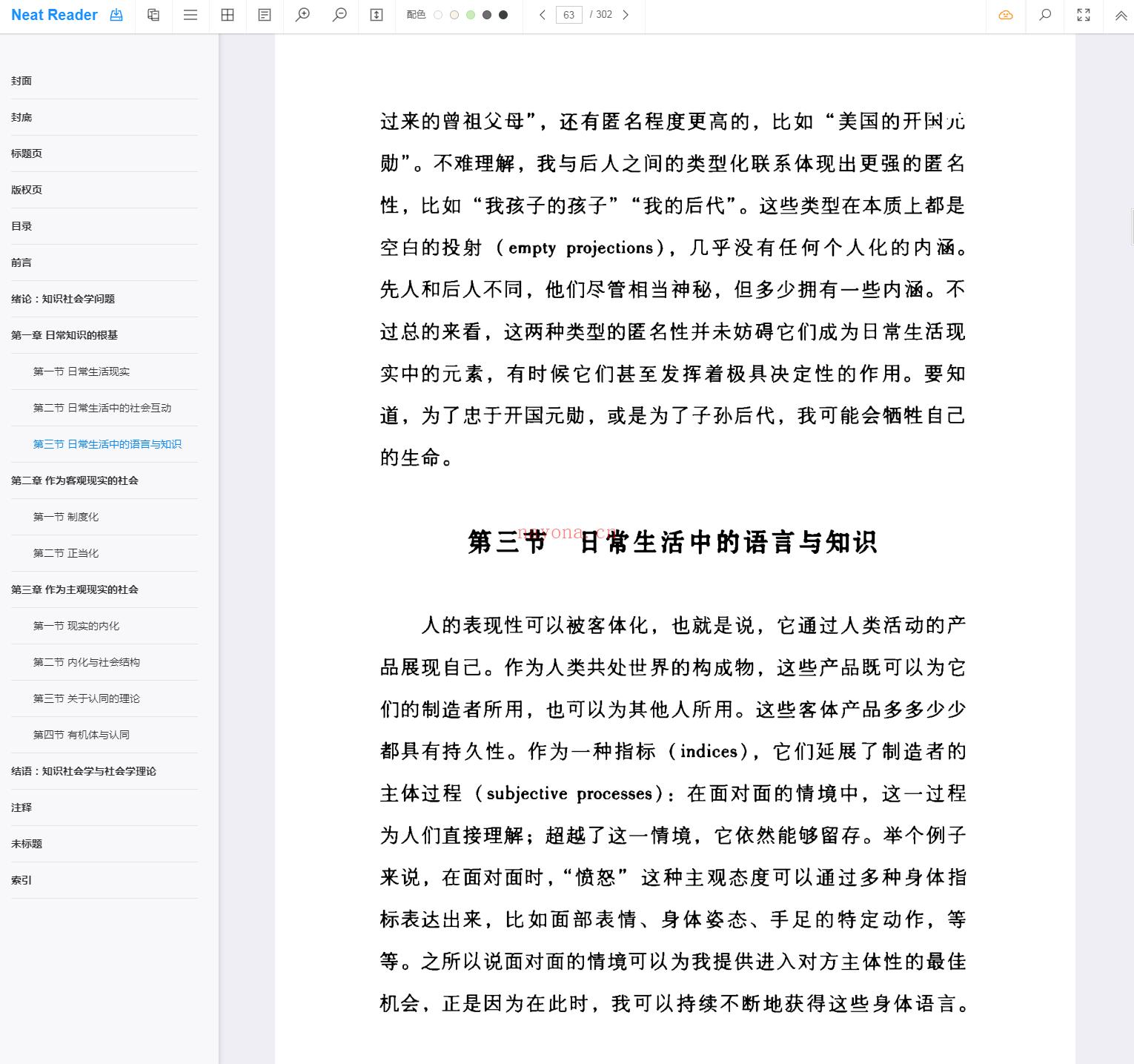Open the 索引 entry
This screenshot has width=1134, height=1064.
(x=21, y=880)
